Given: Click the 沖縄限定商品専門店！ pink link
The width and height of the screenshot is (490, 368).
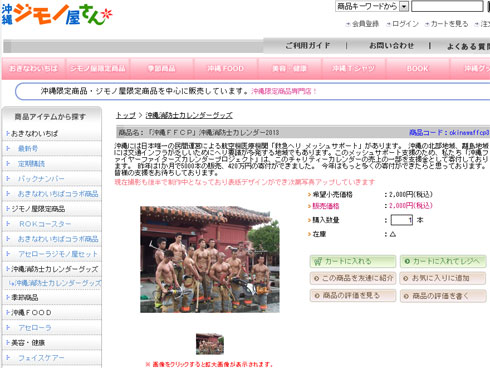Looking at the screenshot, I should (x=284, y=91).
